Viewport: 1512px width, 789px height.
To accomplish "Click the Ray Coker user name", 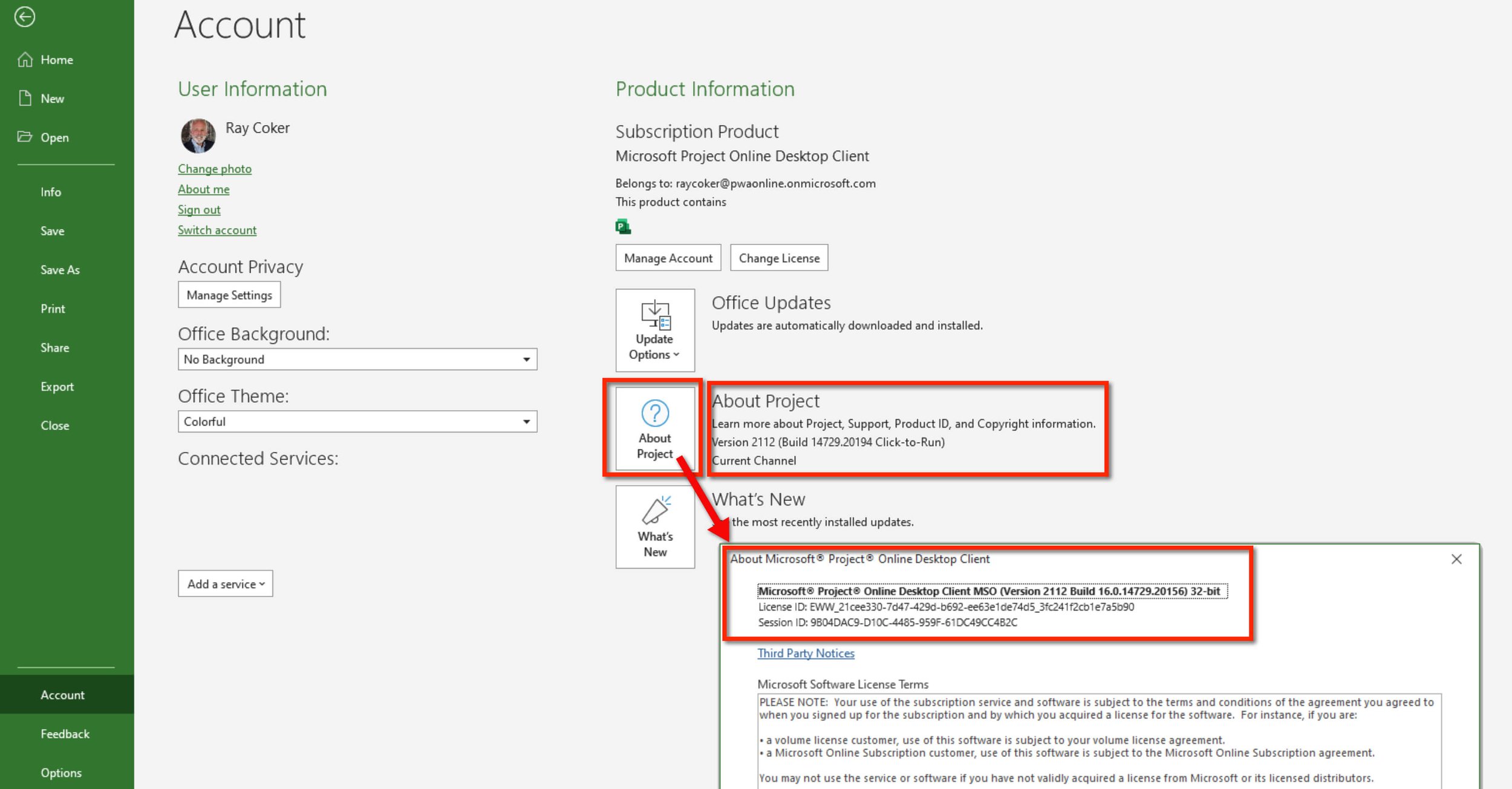I will [258, 128].
